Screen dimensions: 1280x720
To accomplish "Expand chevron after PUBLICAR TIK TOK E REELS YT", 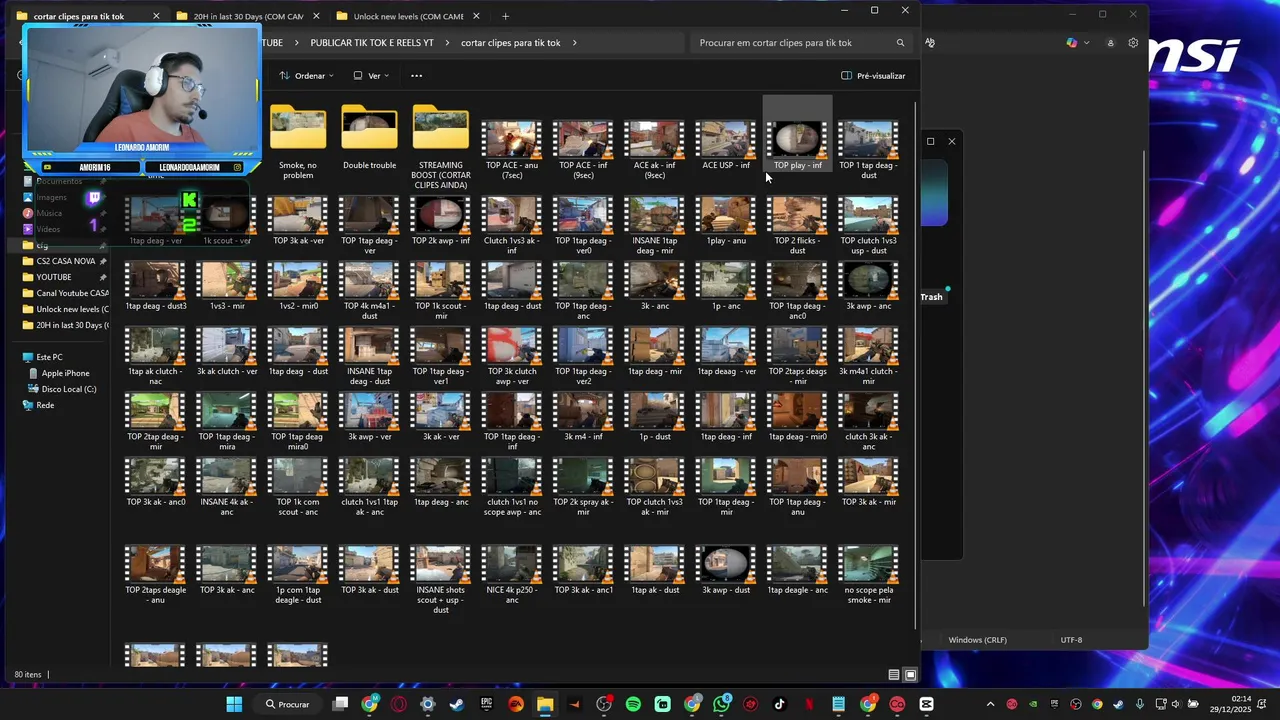I will click(447, 43).
